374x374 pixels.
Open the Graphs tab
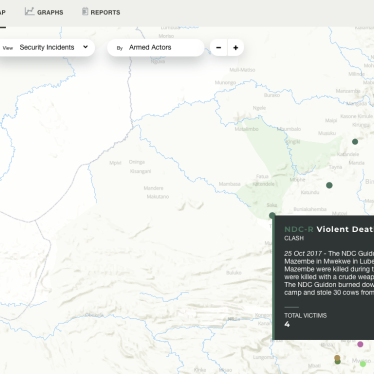coord(44,12)
